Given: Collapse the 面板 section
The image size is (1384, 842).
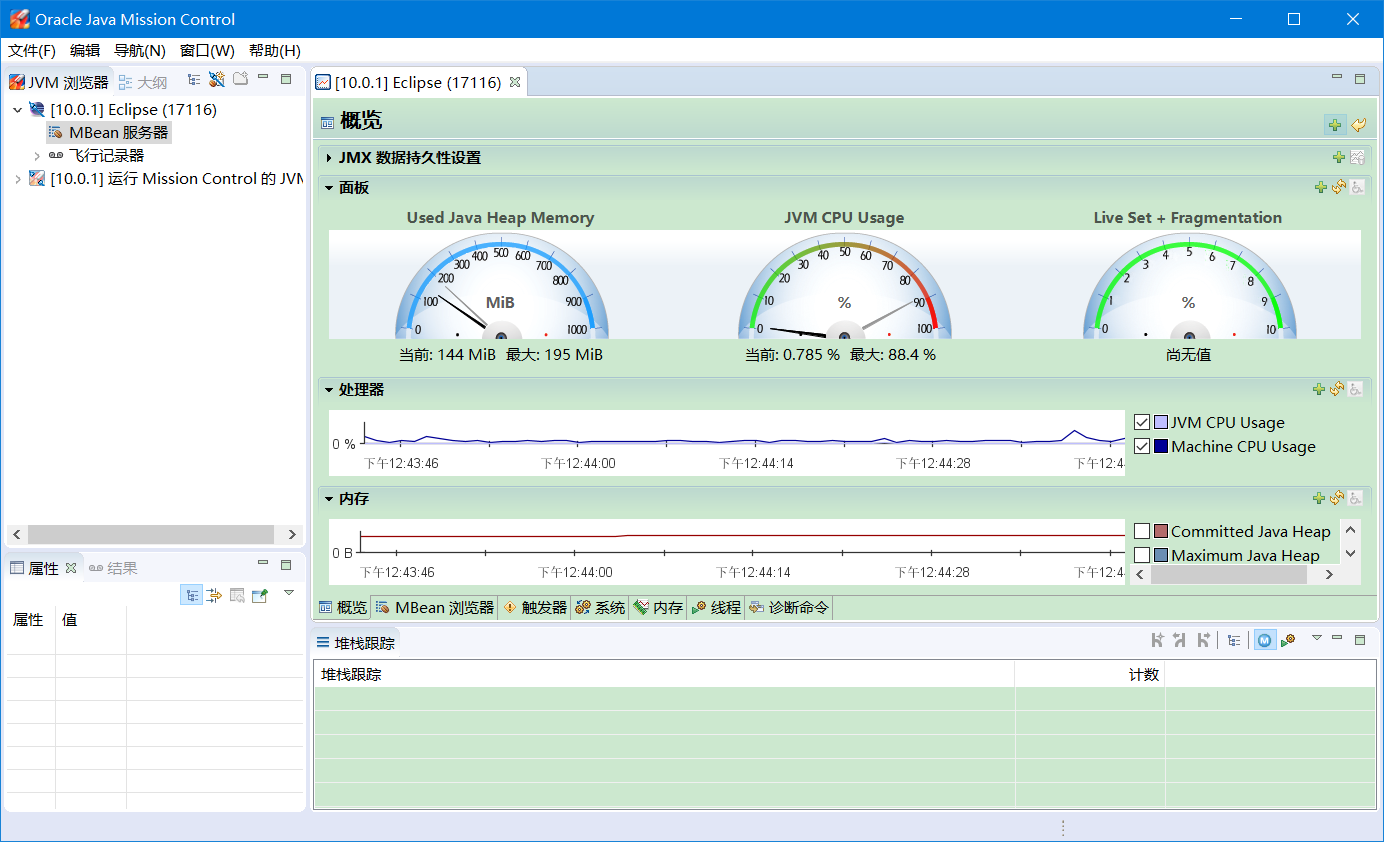Looking at the screenshot, I should (328, 187).
